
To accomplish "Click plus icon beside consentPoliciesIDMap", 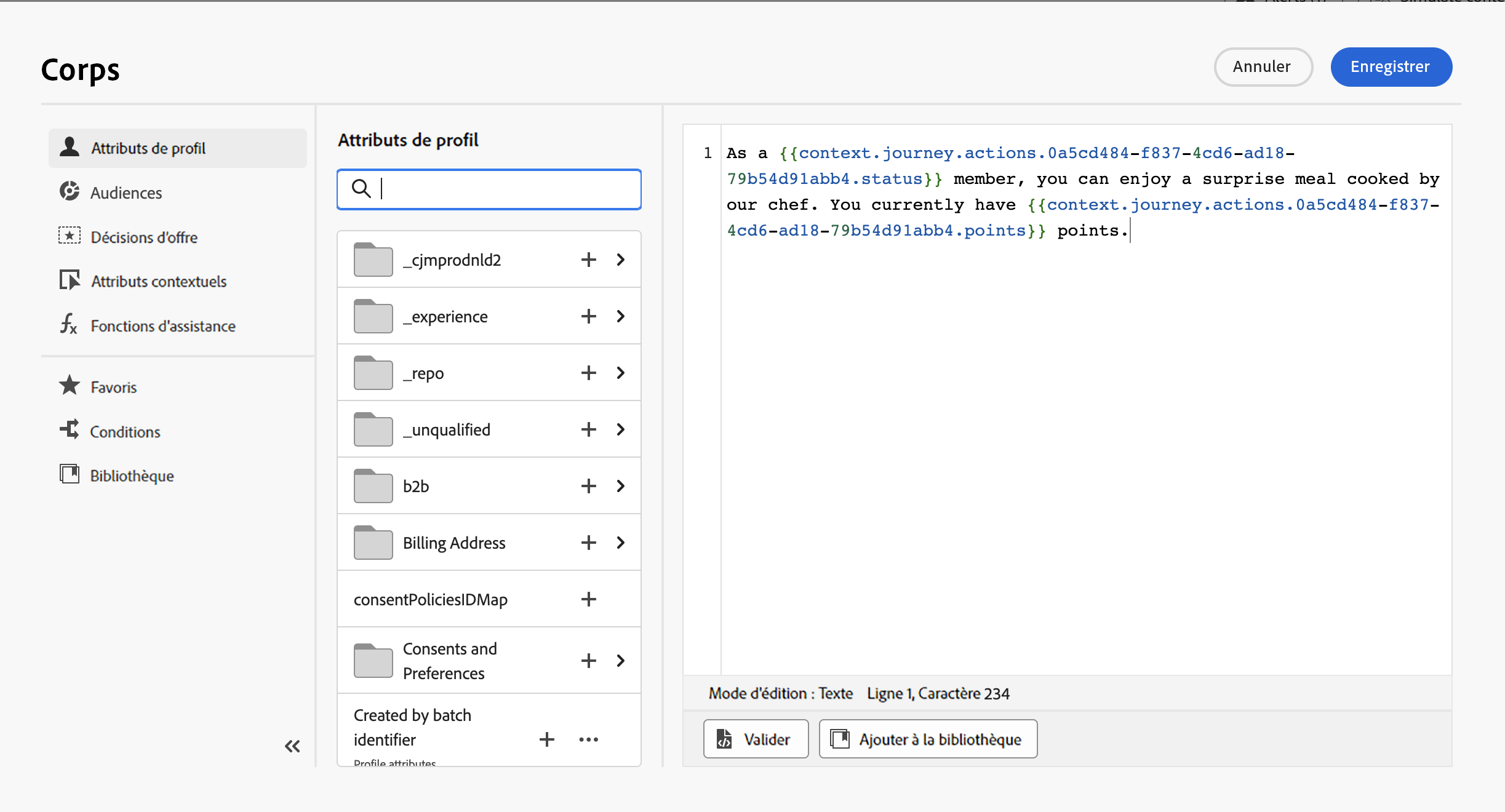I will pos(588,599).
